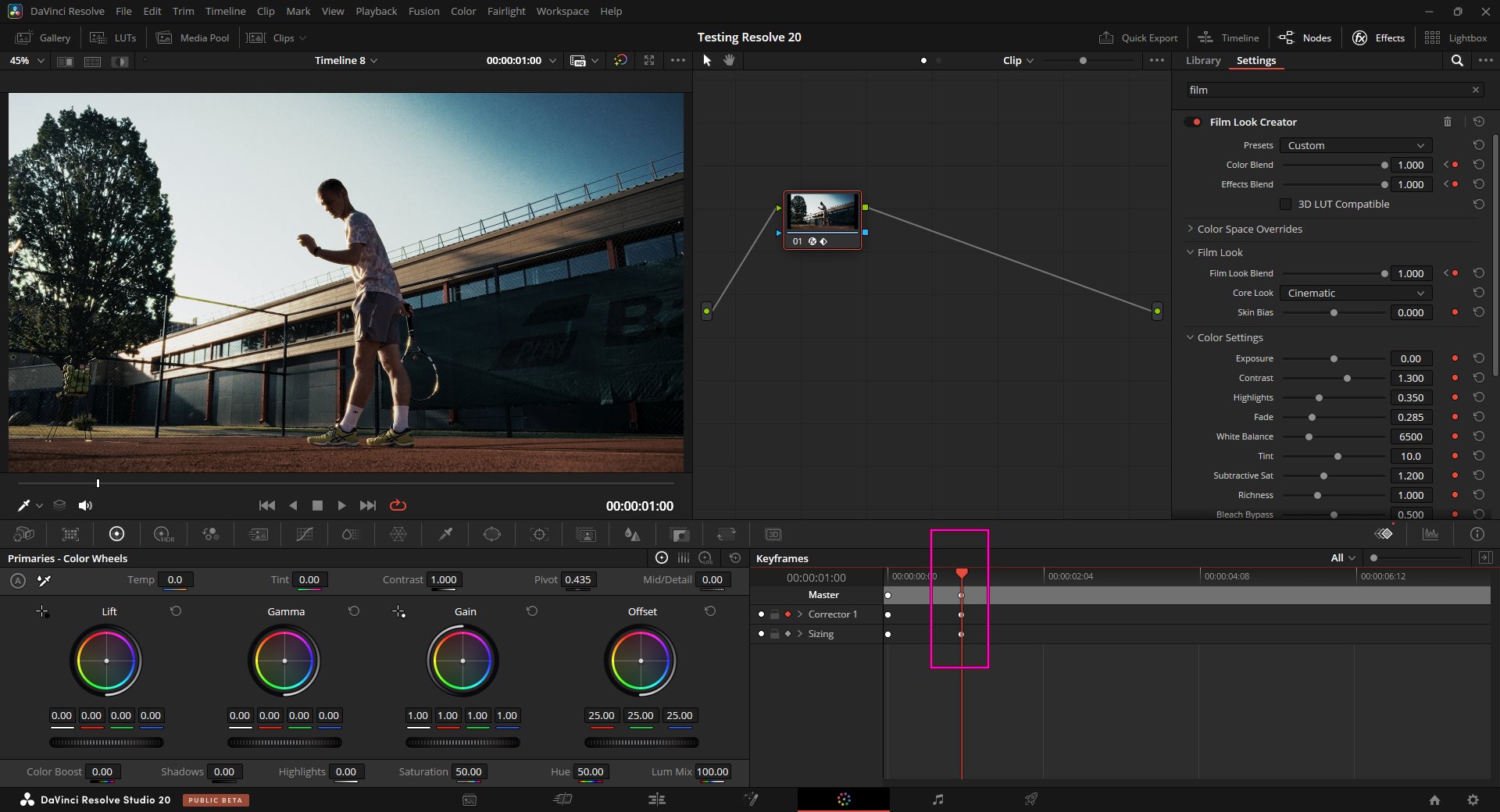The image size is (1500, 812).
Task: Reset the Lift color wheel
Action: pyautogui.click(x=176, y=611)
